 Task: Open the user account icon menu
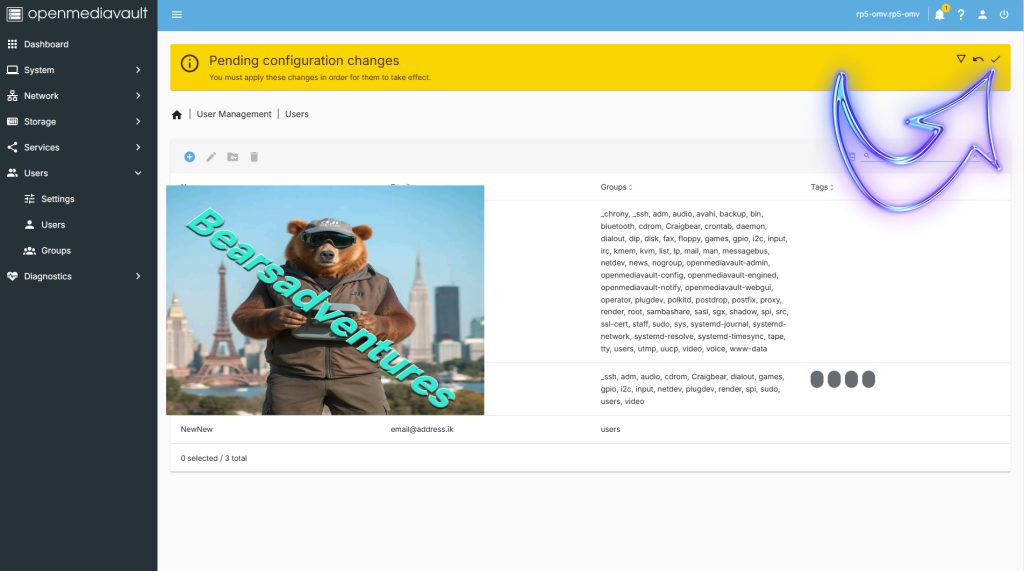982,15
